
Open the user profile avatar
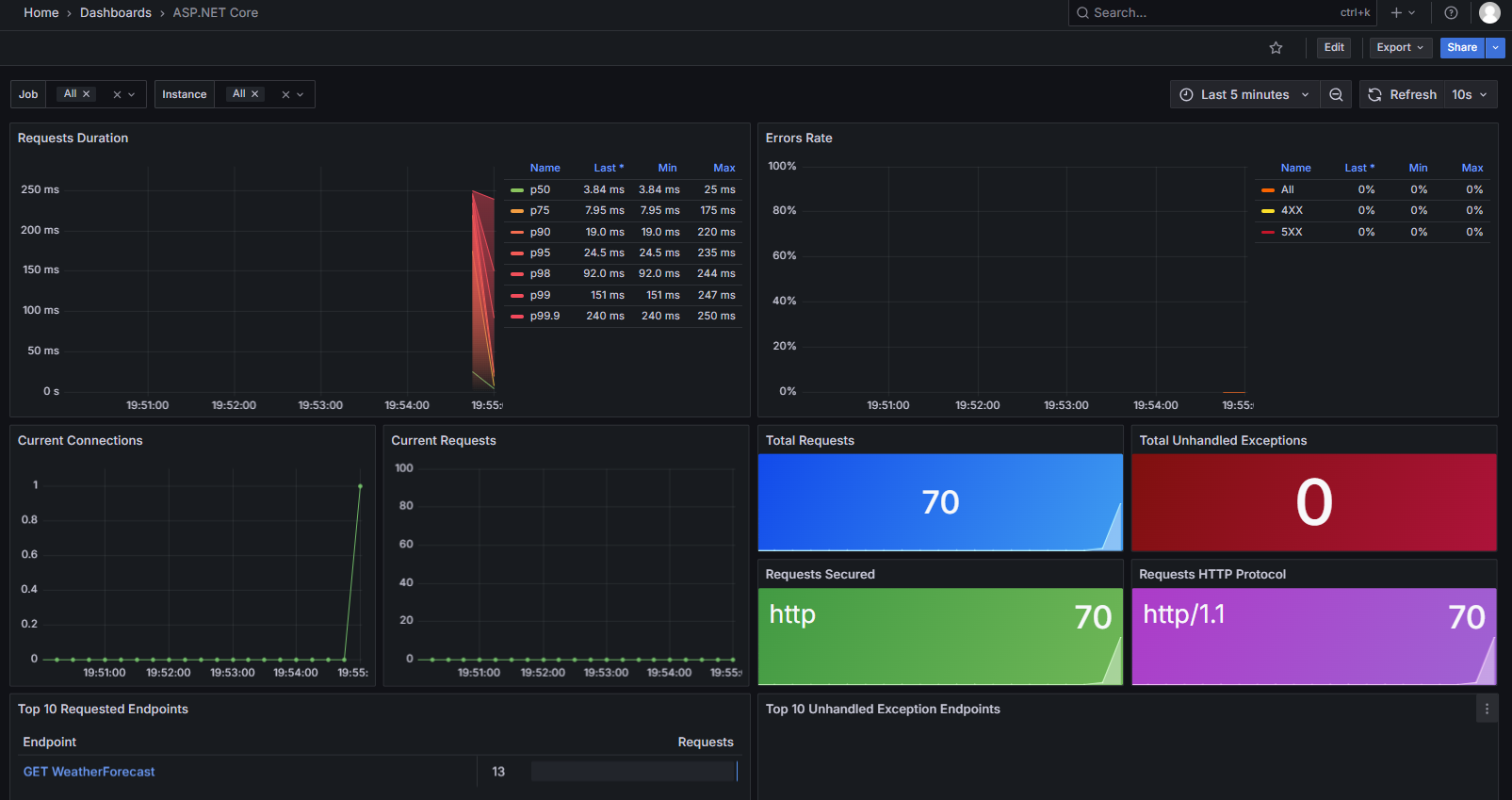coord(1489,13)
